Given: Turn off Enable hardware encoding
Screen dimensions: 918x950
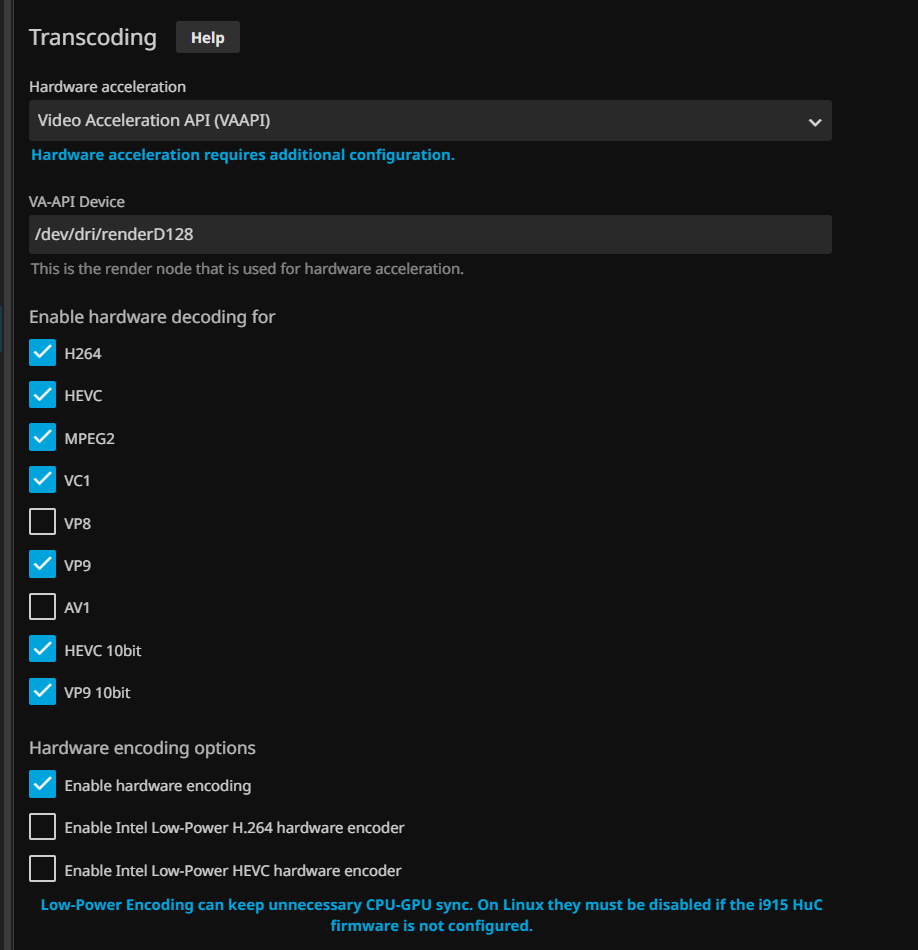Looking at the screenshot, I should click(43, 785).
